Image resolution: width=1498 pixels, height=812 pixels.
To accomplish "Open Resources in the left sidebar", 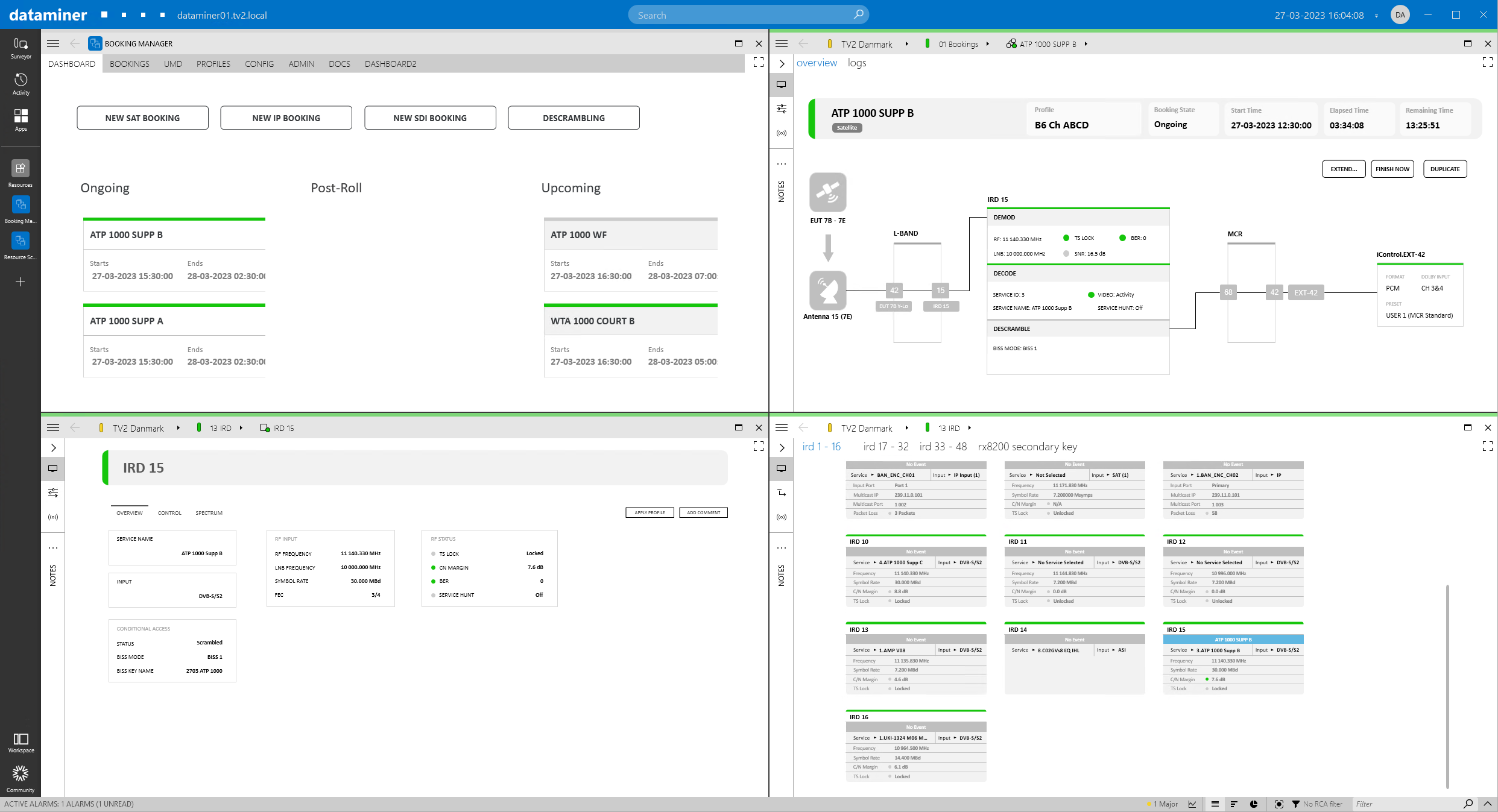I will pyautogui.click(x=21, y=174).
